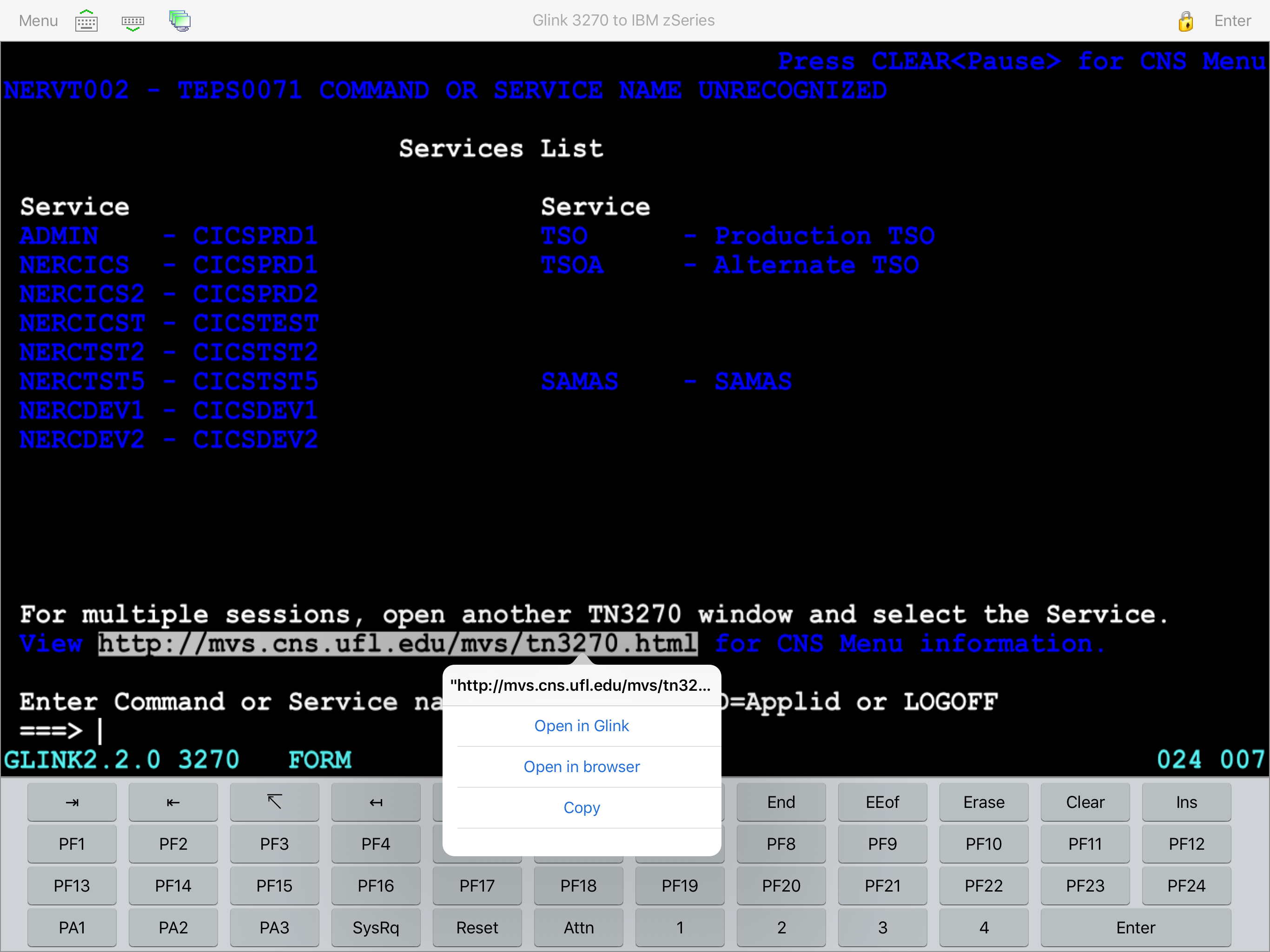The width and height of the screenshot is (1270, 952).
Task: Show the on-screen keyboard icon
Action: click(x=86, y=20)
